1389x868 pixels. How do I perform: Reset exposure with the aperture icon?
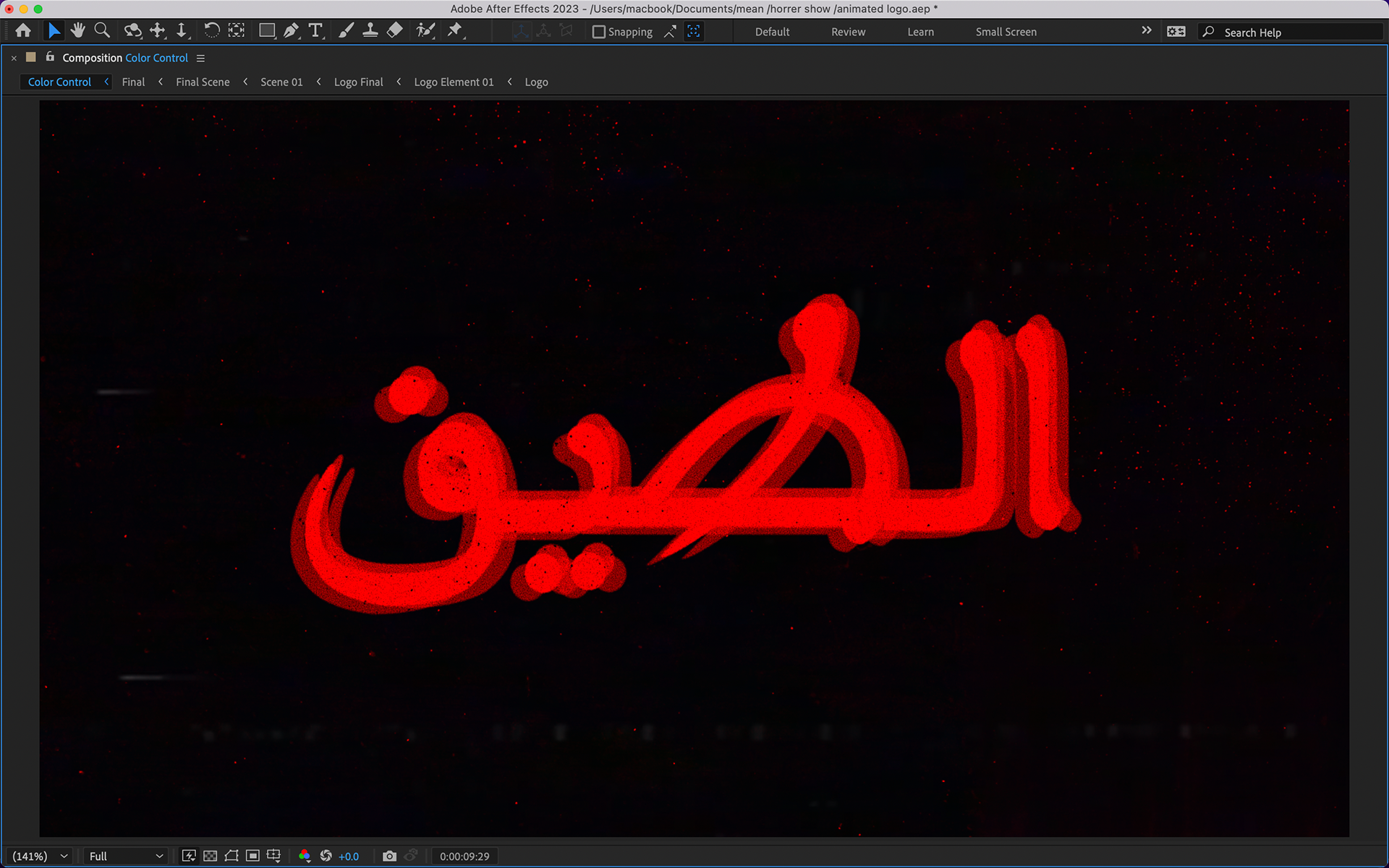(x=326, y=856)
